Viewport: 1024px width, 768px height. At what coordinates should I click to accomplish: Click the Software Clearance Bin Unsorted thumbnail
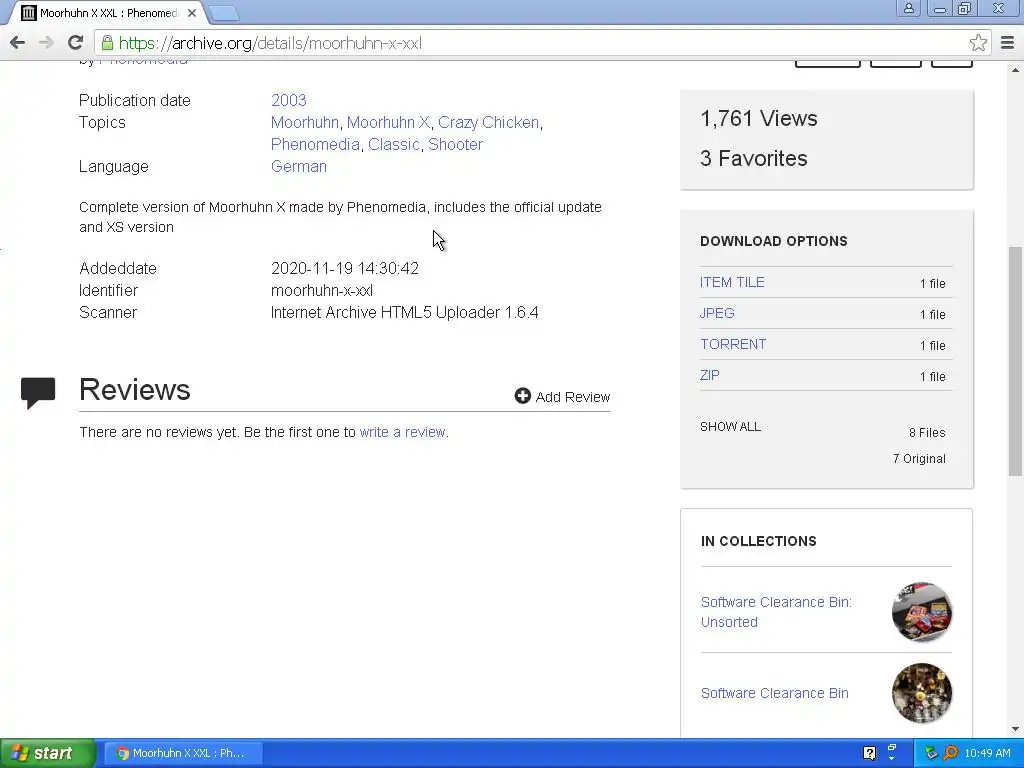[x=921, y=612]
